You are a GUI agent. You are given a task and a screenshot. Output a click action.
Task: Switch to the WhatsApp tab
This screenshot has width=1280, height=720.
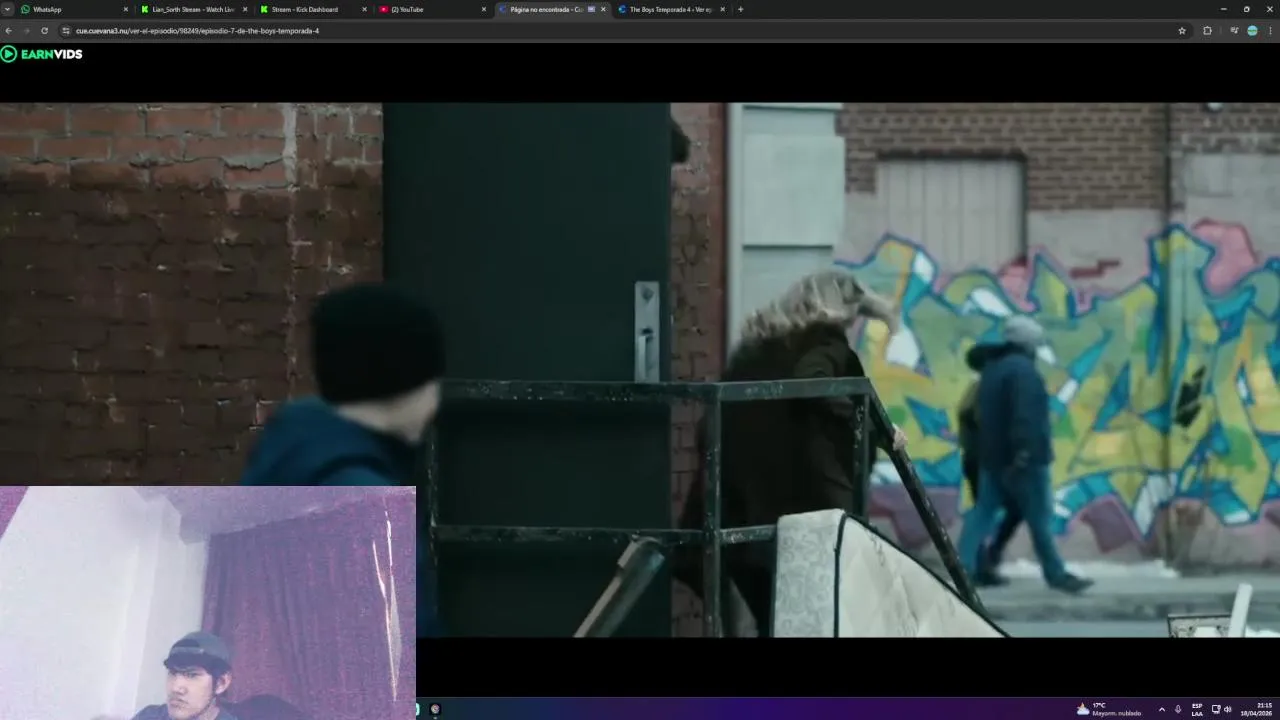click(75, 9)
